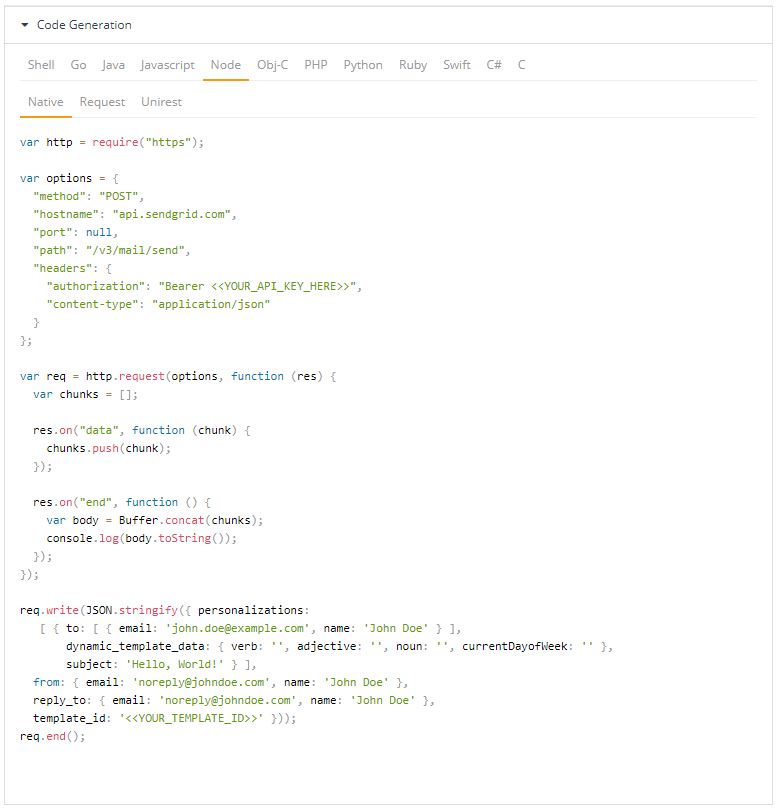Image resolution: width=778 pixels, height=811 pixels.
Task: Click the dynamic_template_data line
Action: [339, 647]
